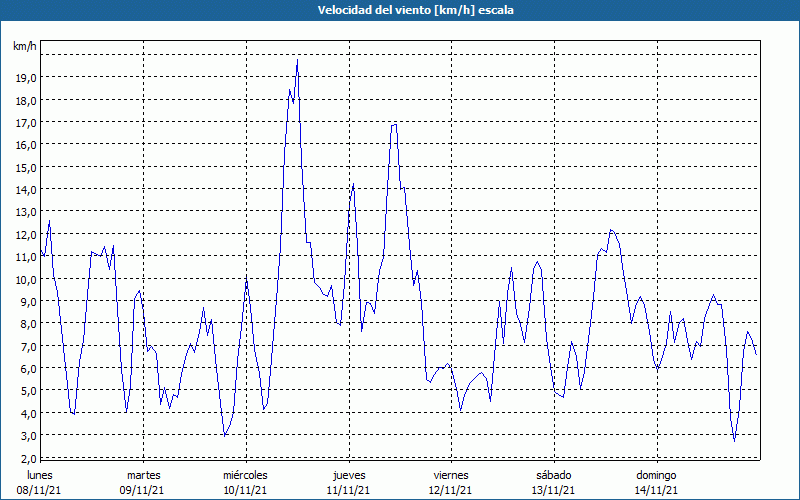Click the km/h axis unit label
Image resolution: width=800 pixels, height=500 pixels.
pos(25,46)
